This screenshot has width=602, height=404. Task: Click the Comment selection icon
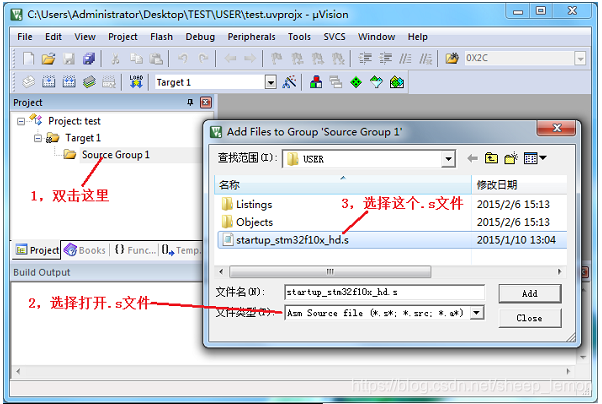pos(405,58)
